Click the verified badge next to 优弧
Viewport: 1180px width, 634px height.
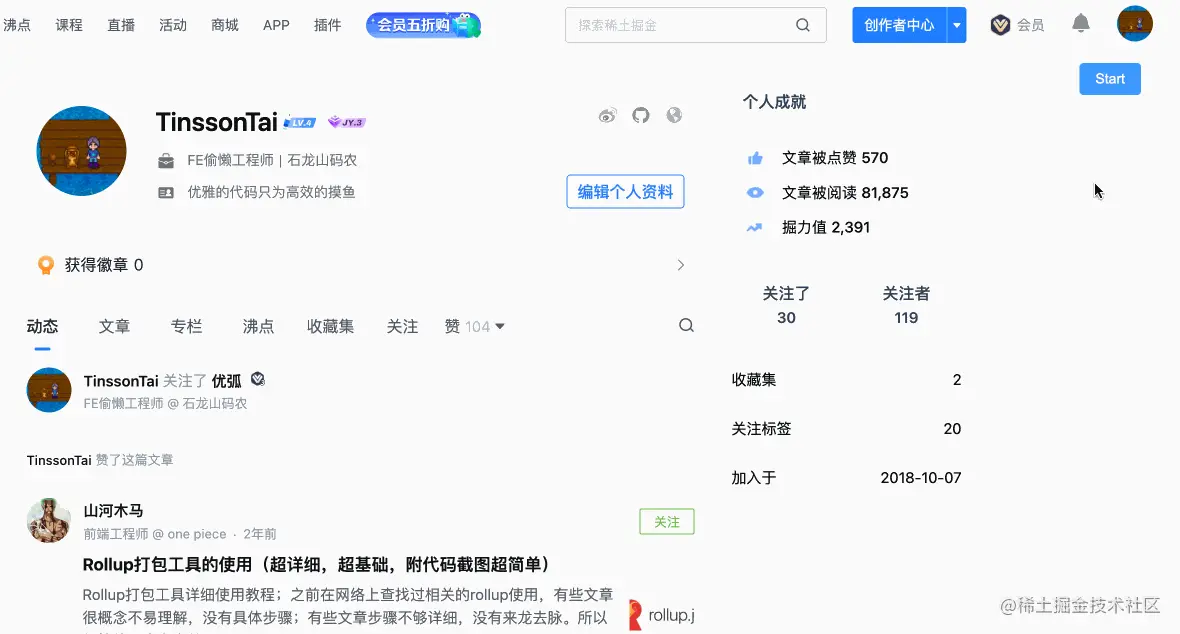[257, 379]
